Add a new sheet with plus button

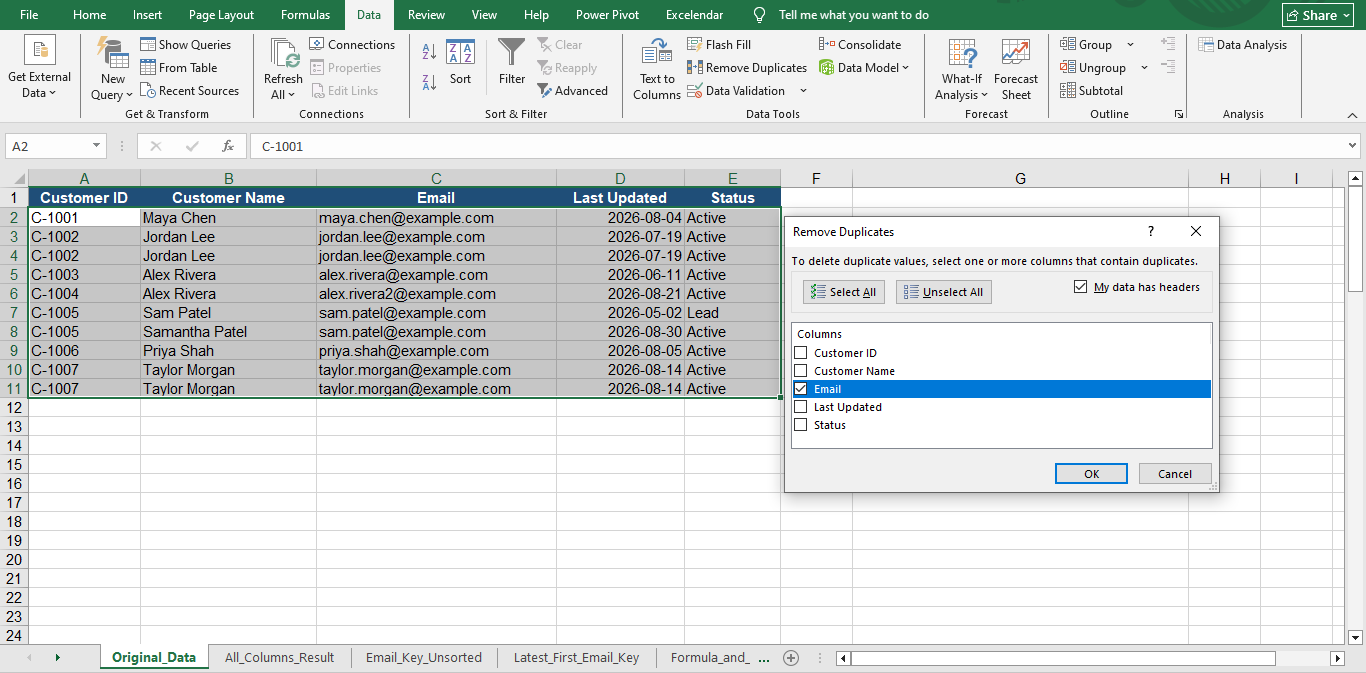click(x=791, y=658)
